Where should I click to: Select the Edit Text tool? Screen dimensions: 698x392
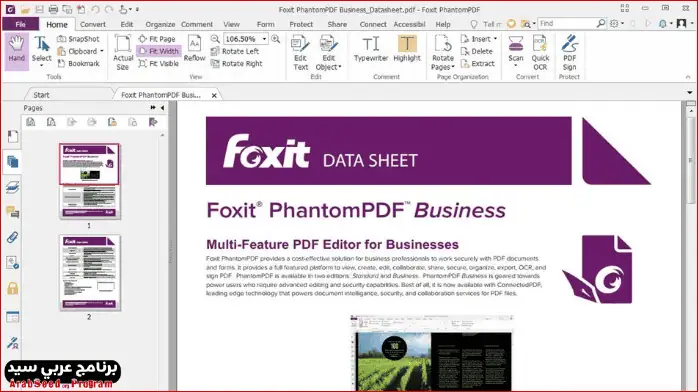[300, 53]
